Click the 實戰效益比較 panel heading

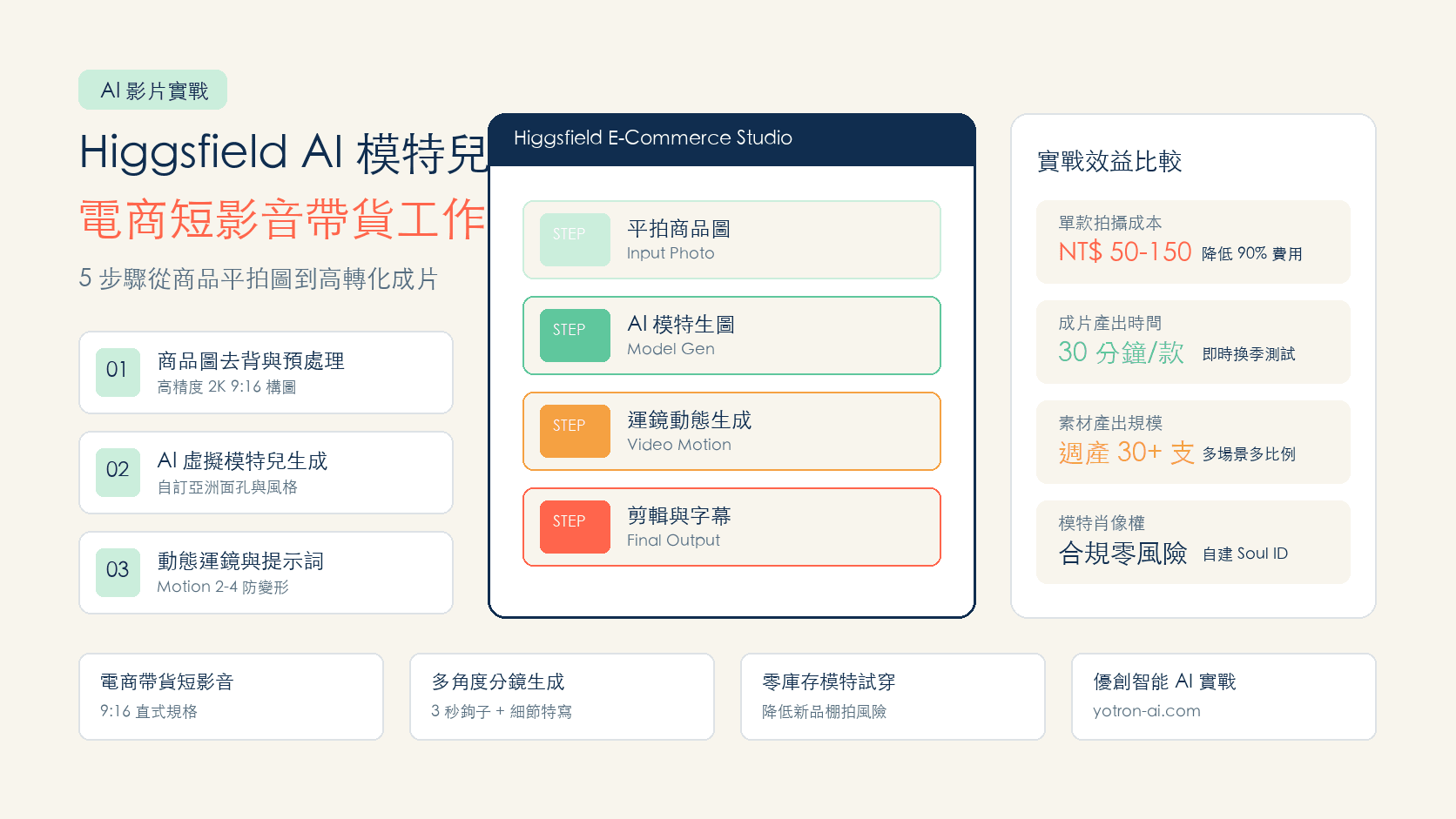(1109, 161)
